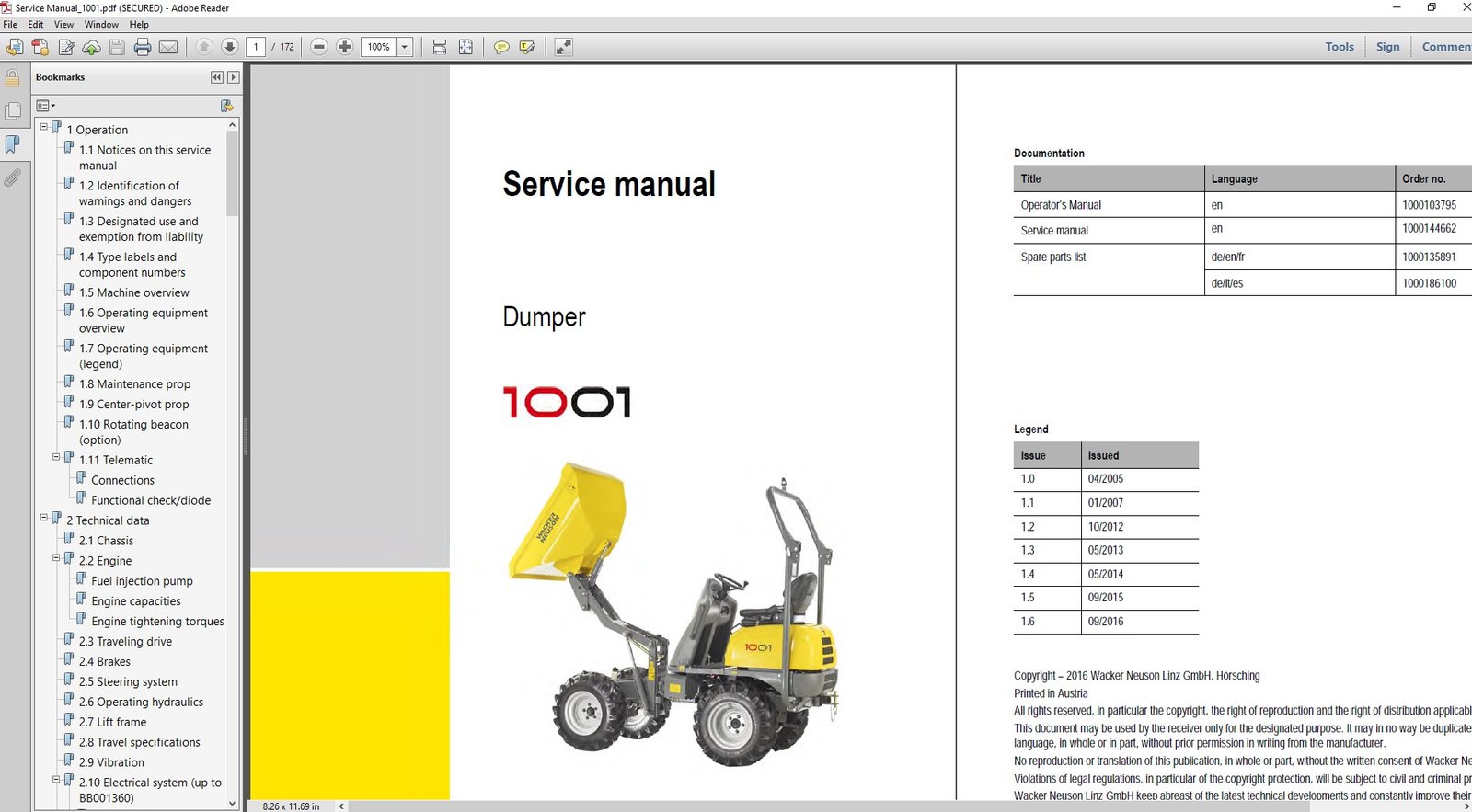Open the Attachments paperclip panel

(13, 177)
